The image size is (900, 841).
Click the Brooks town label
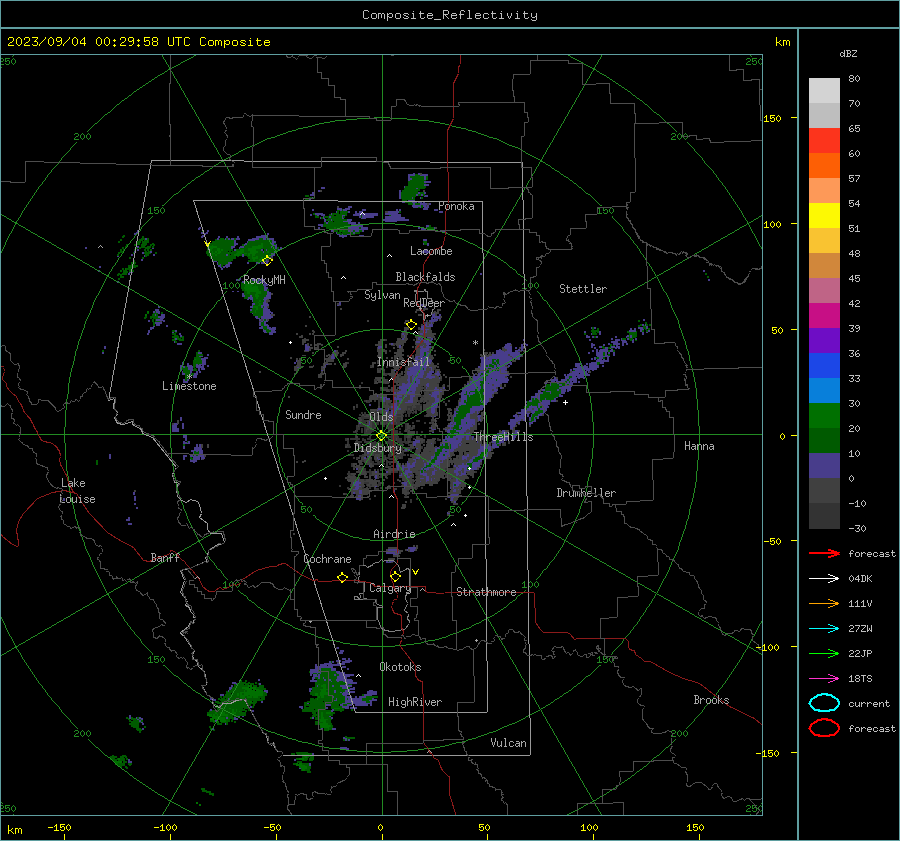[711, 700]
